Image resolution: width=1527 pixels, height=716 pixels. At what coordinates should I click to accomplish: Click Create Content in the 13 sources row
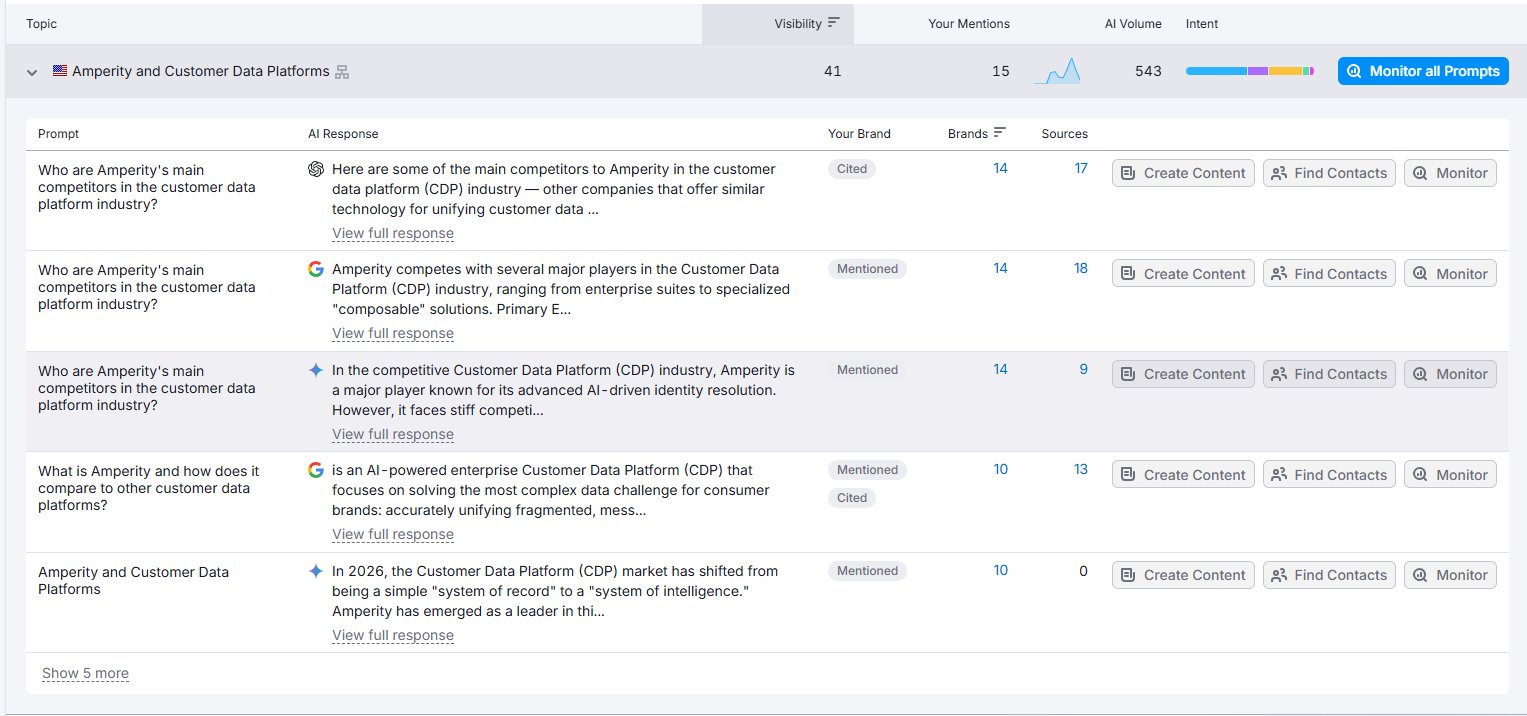pyautogui.click(x=1183, y=475)
